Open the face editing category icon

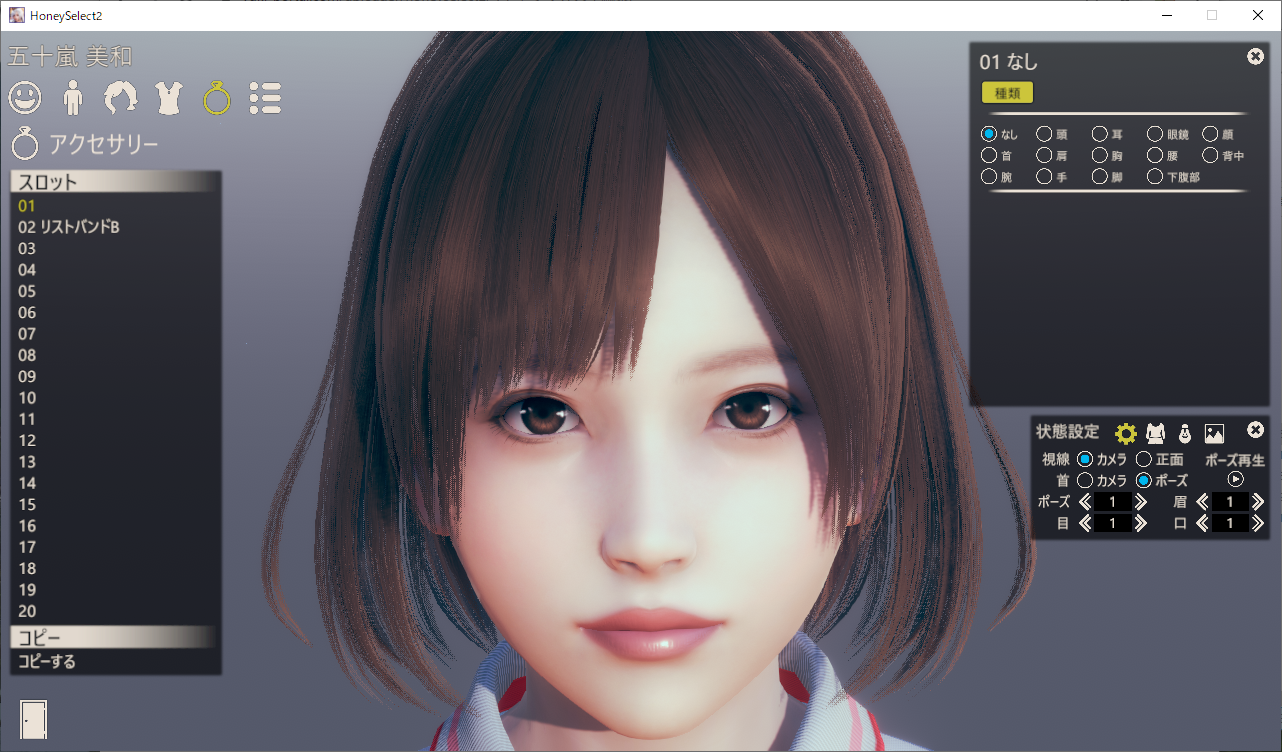25,98
